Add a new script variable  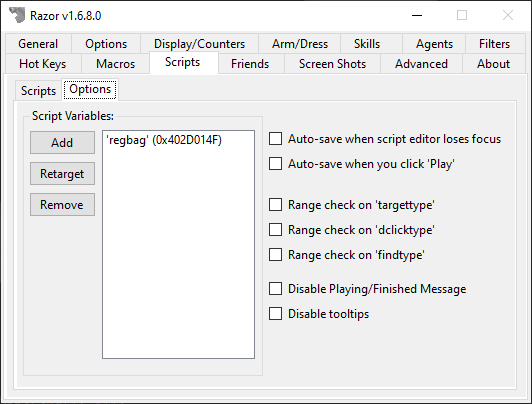click(62, 142)
